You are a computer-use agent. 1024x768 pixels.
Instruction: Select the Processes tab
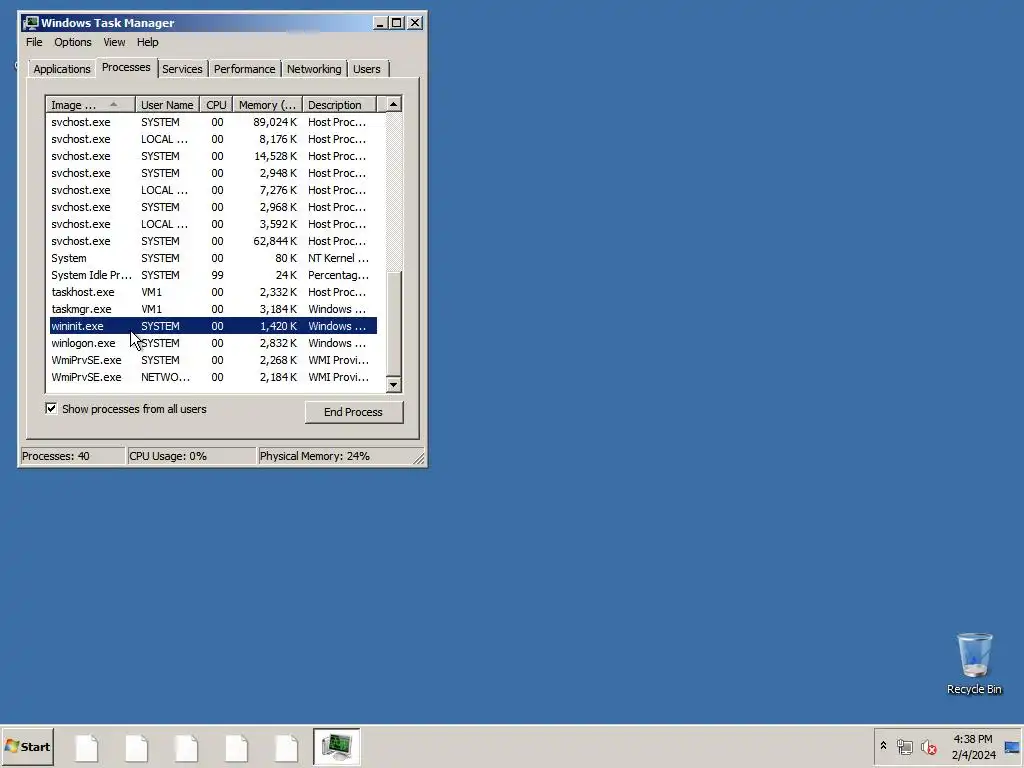pos(126,67)
